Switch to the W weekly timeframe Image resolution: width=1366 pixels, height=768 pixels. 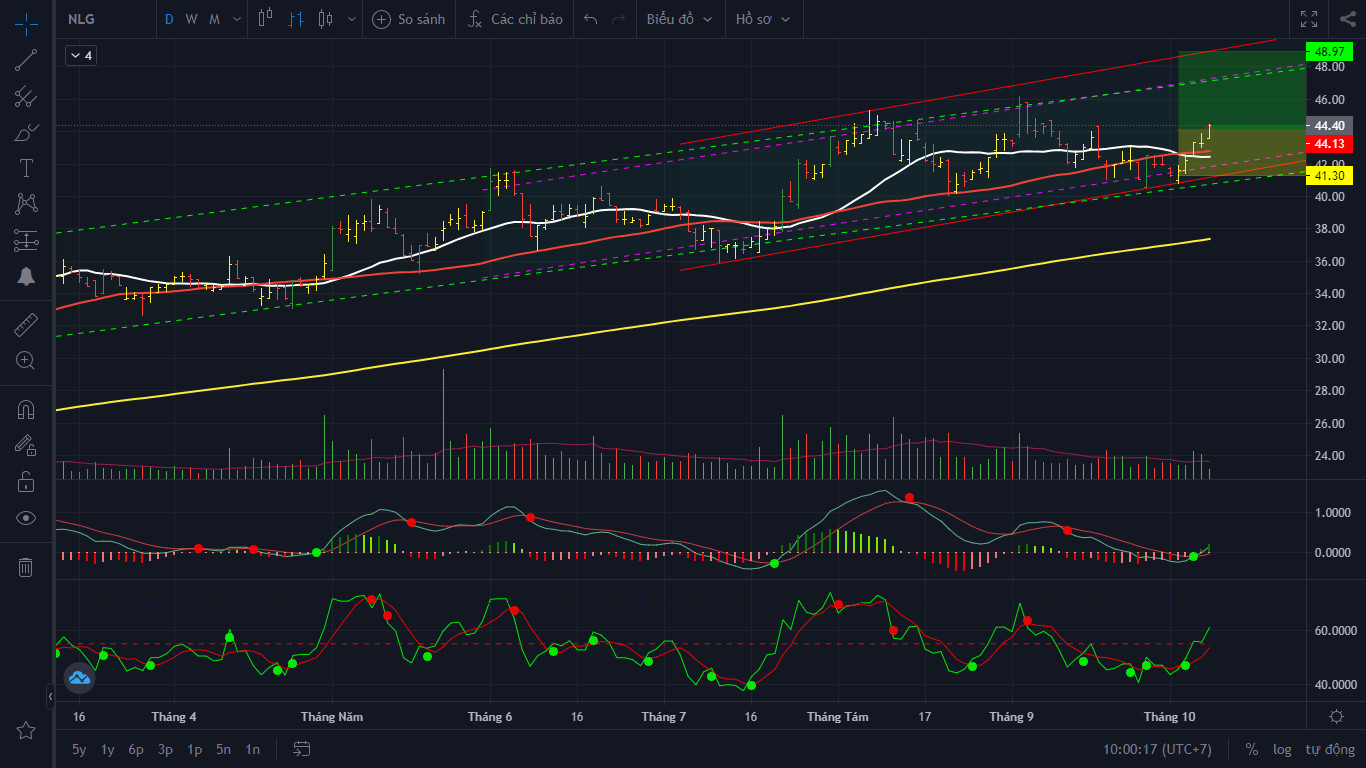point(191,19)
